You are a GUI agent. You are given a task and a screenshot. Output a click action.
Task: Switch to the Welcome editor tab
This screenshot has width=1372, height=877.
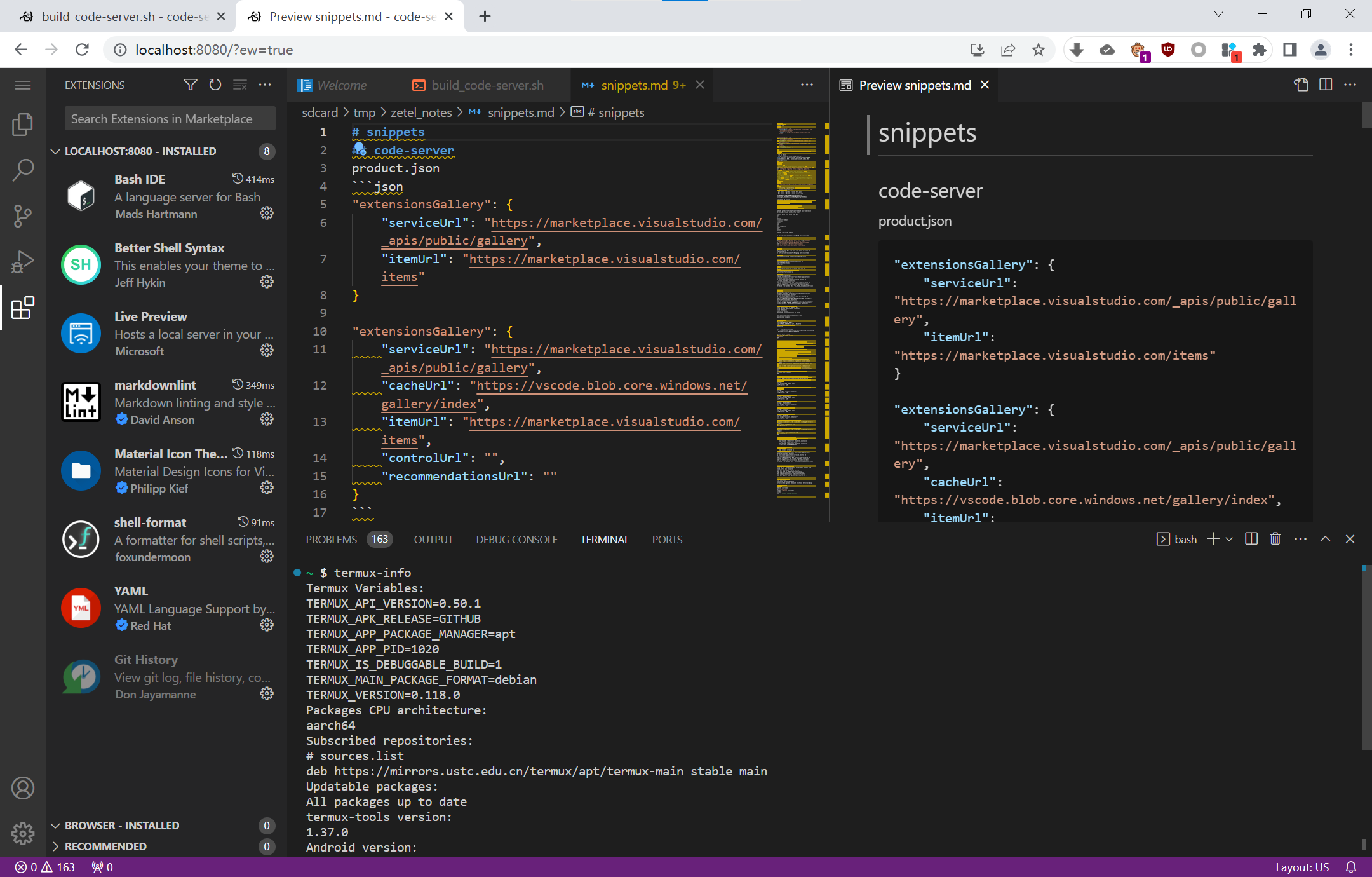pos(344,85)
